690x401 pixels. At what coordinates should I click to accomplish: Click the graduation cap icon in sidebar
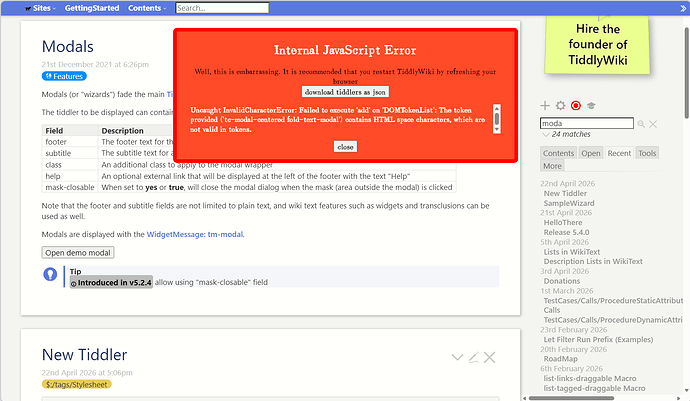coord(591,106)
